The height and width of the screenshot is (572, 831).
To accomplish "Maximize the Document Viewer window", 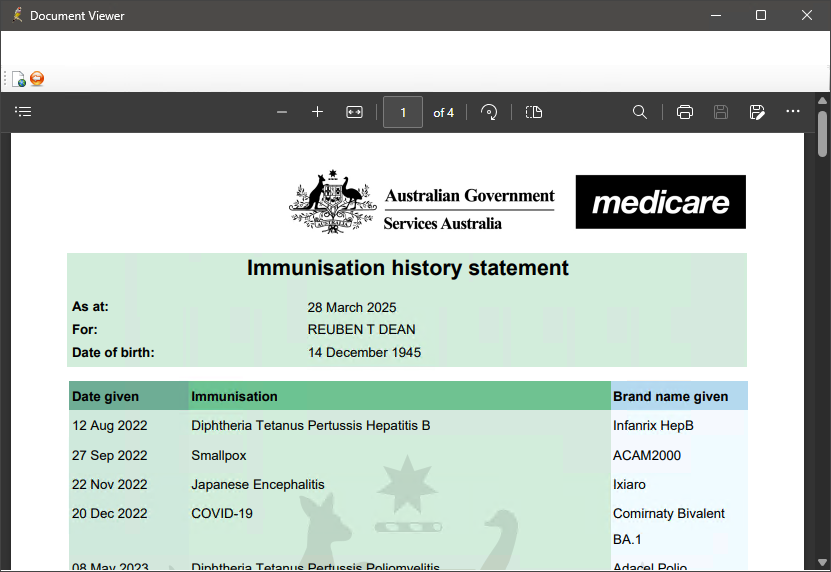I will coord(761,15).
